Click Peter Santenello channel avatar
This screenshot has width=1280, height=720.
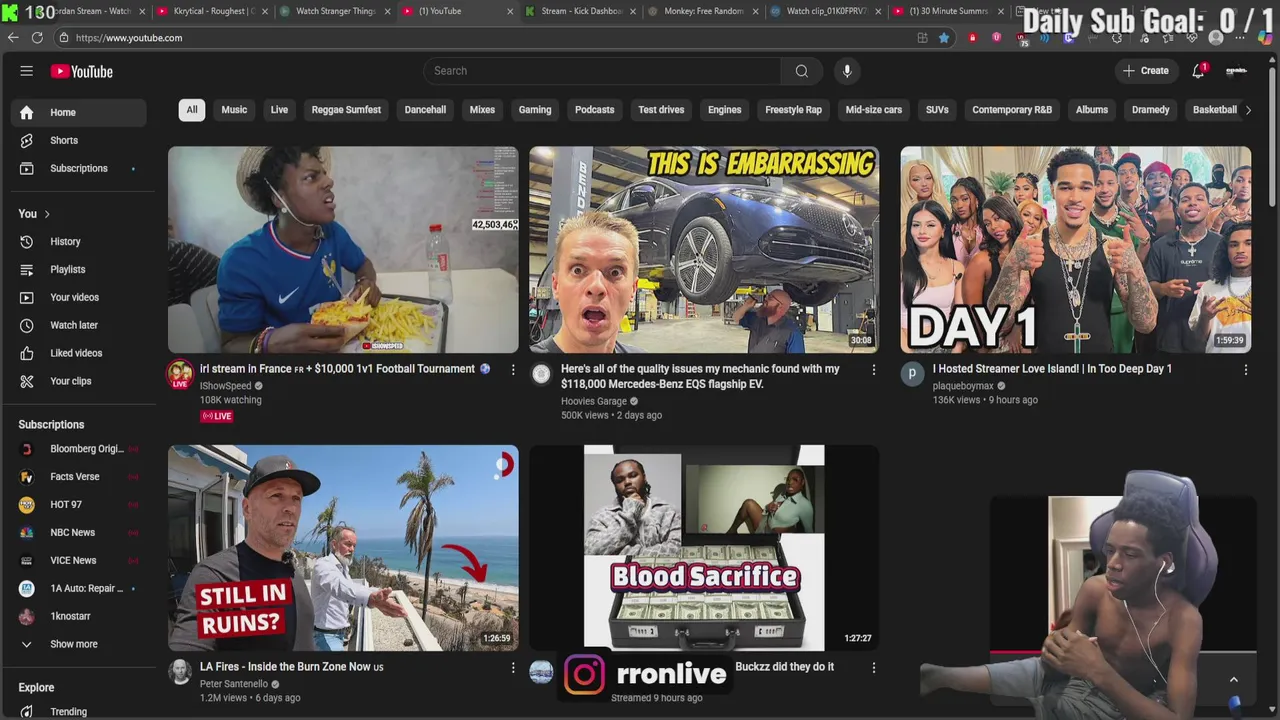[x=180, y=672]
